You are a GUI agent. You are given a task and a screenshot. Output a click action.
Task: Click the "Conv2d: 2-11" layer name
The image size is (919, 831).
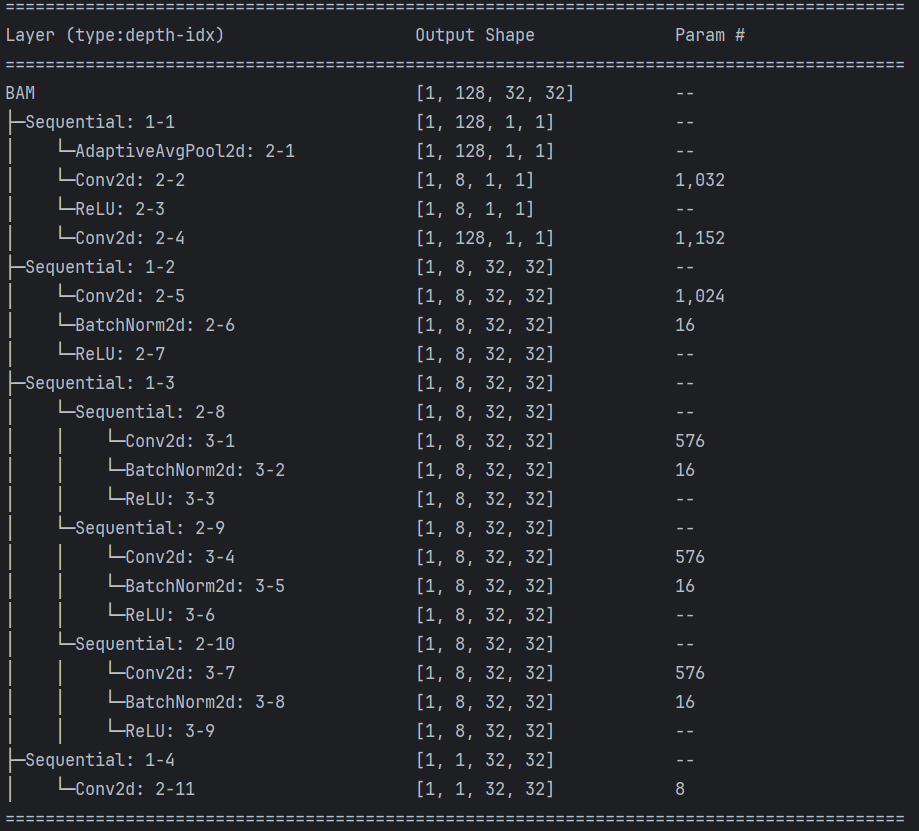[x=135, y=789]
